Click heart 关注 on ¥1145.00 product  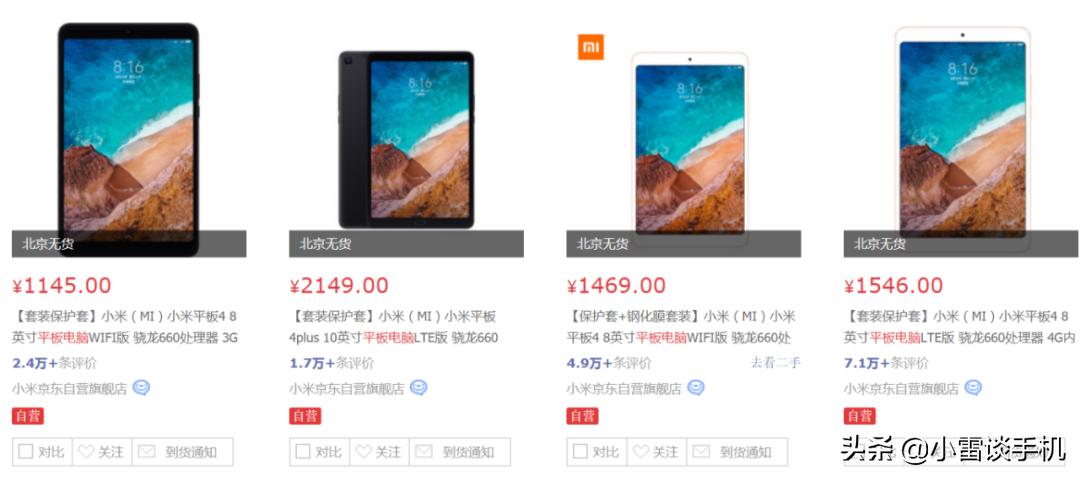102,452
